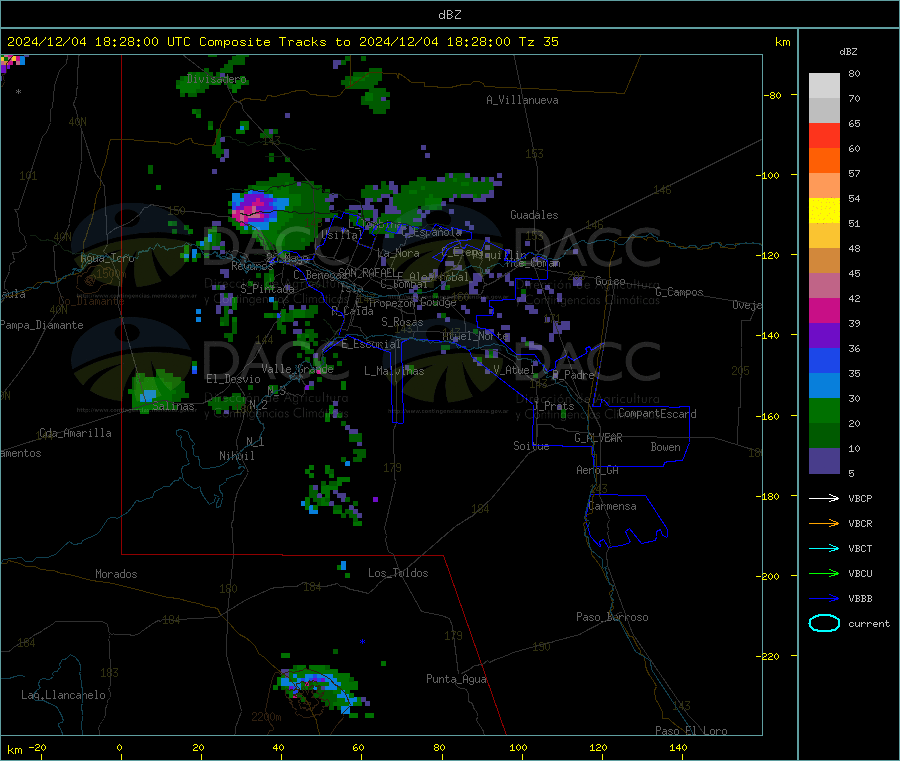
Task: Select the red 60-65 dBZ color swatch
Action: (824, 135)
